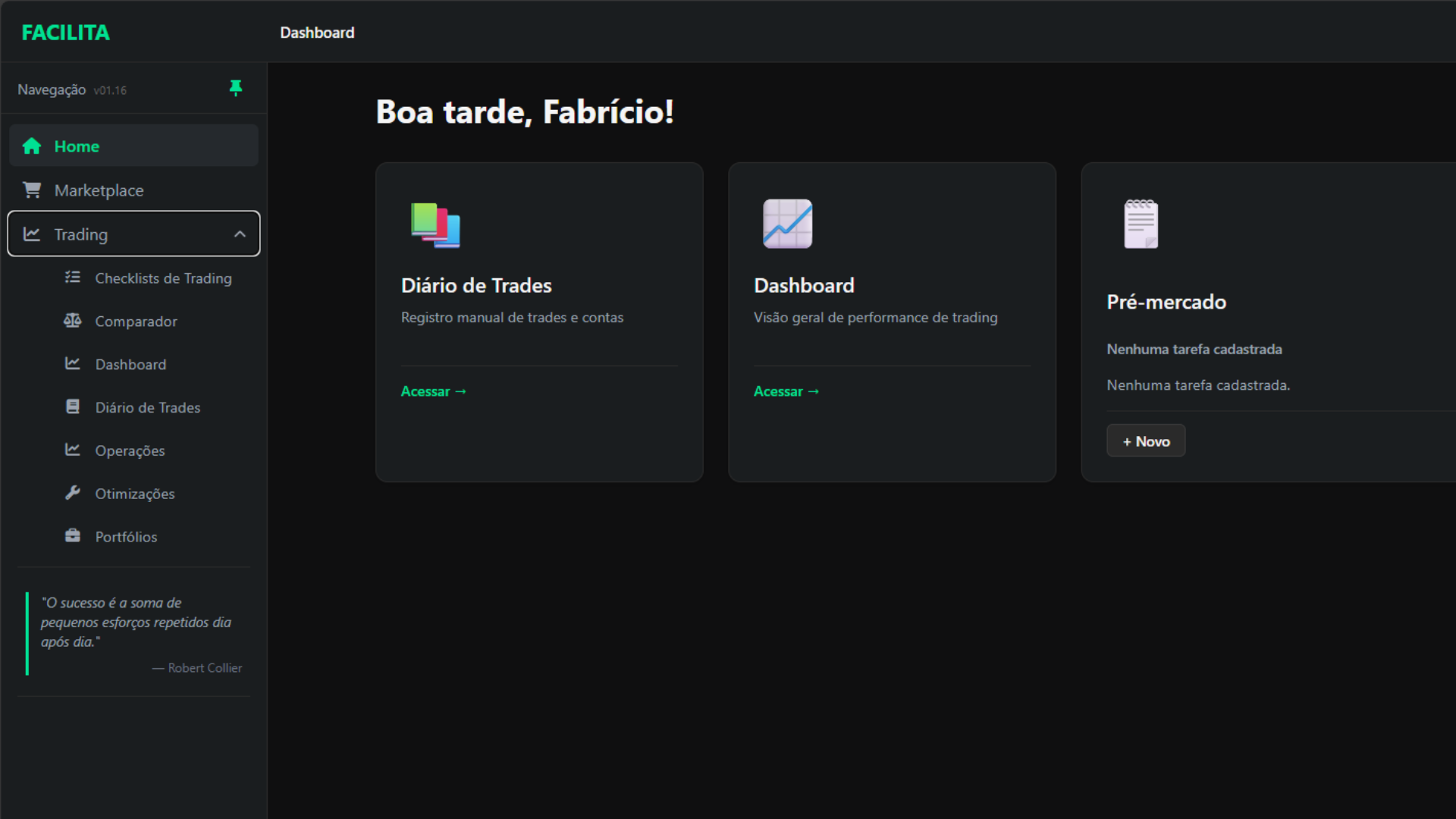The image size is (1456, 819).
Task: Click the Home house icon
Action: point(32,146)
